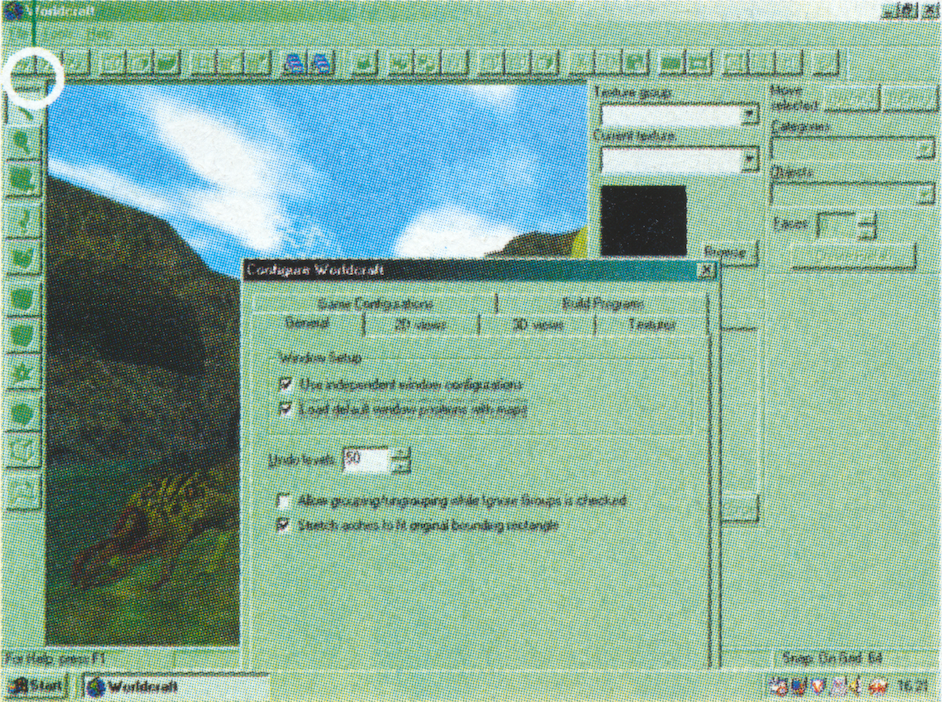The width and height of the screenshot is (942, 702).
Task: Open the Texture group dropdown
Action: pos(749,115)
